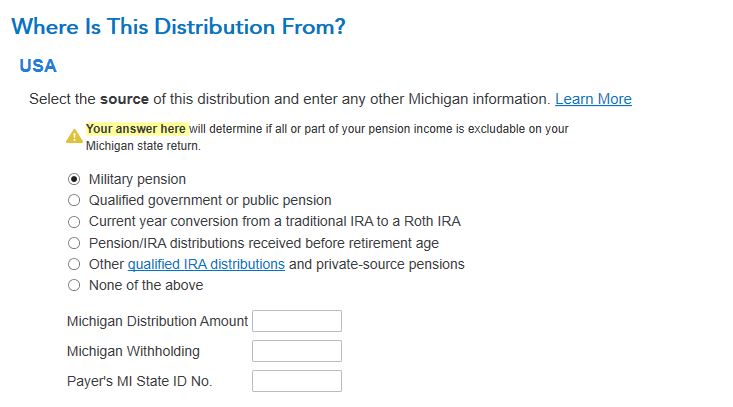
Task: Select Current year conversion to Roth IRA
Action: click(74, 222)
